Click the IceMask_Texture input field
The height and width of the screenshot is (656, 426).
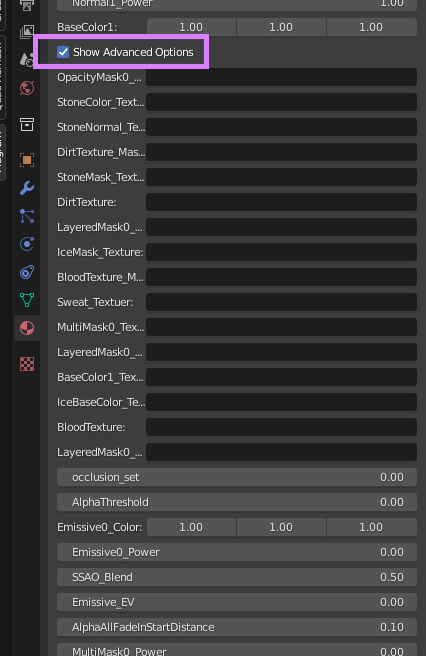click(281, 252)
